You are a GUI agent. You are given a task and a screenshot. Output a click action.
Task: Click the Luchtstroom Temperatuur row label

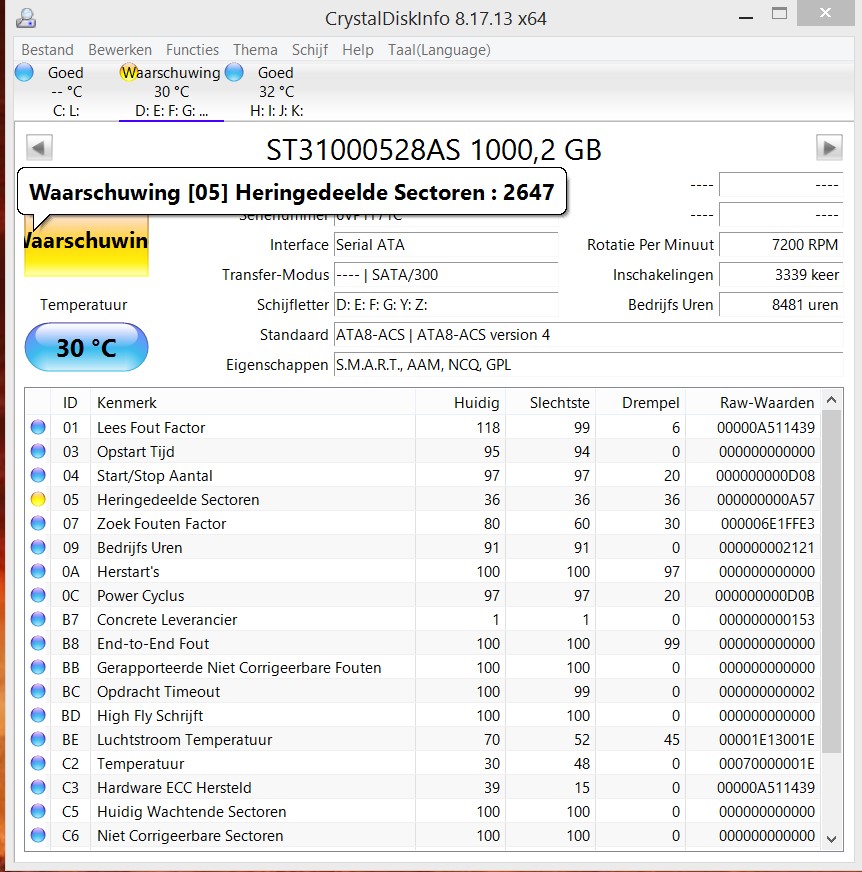point(185,740)
